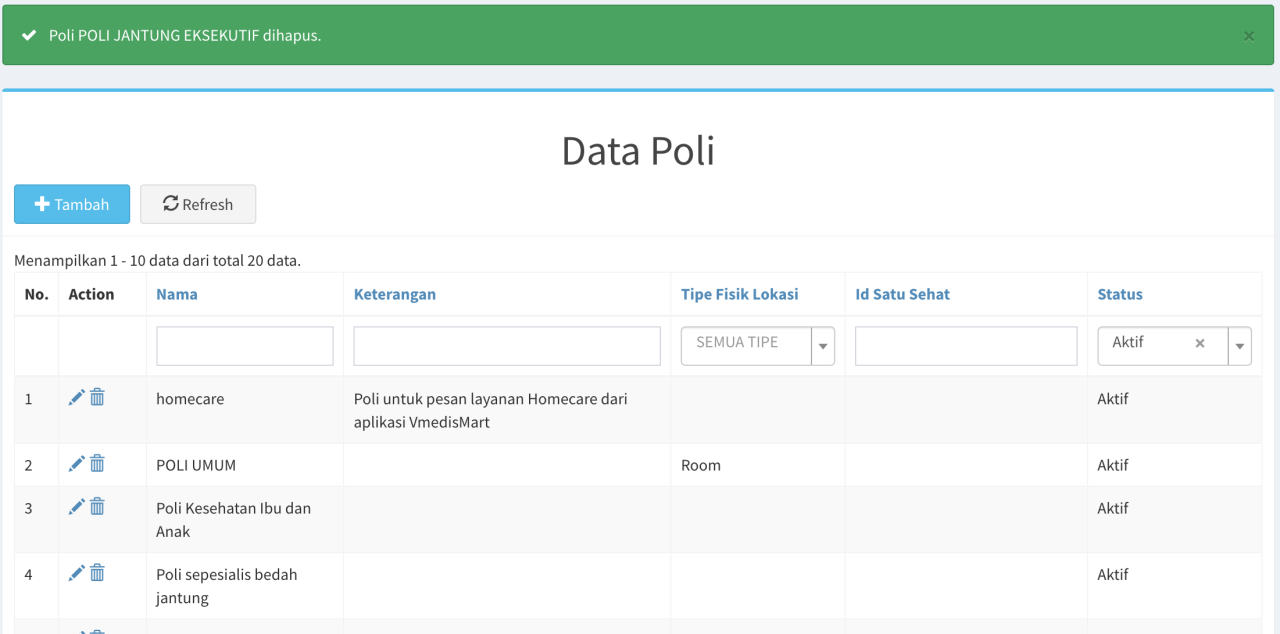Click Aktif status in POLI UMUM row
Viewport: 1280px width, 634px height.
[1113, 465]
